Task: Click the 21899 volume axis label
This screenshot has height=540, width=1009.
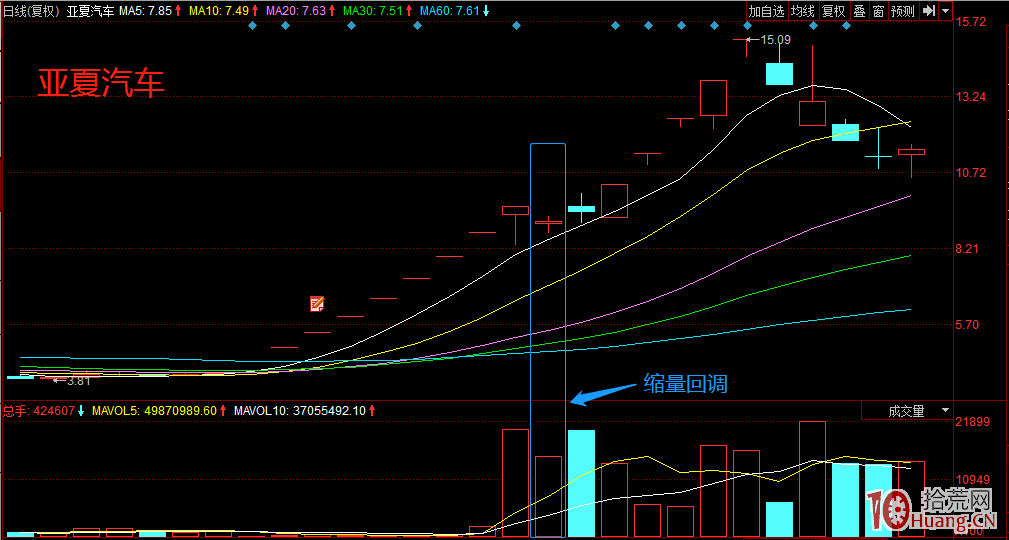Action: pos(973,422)
